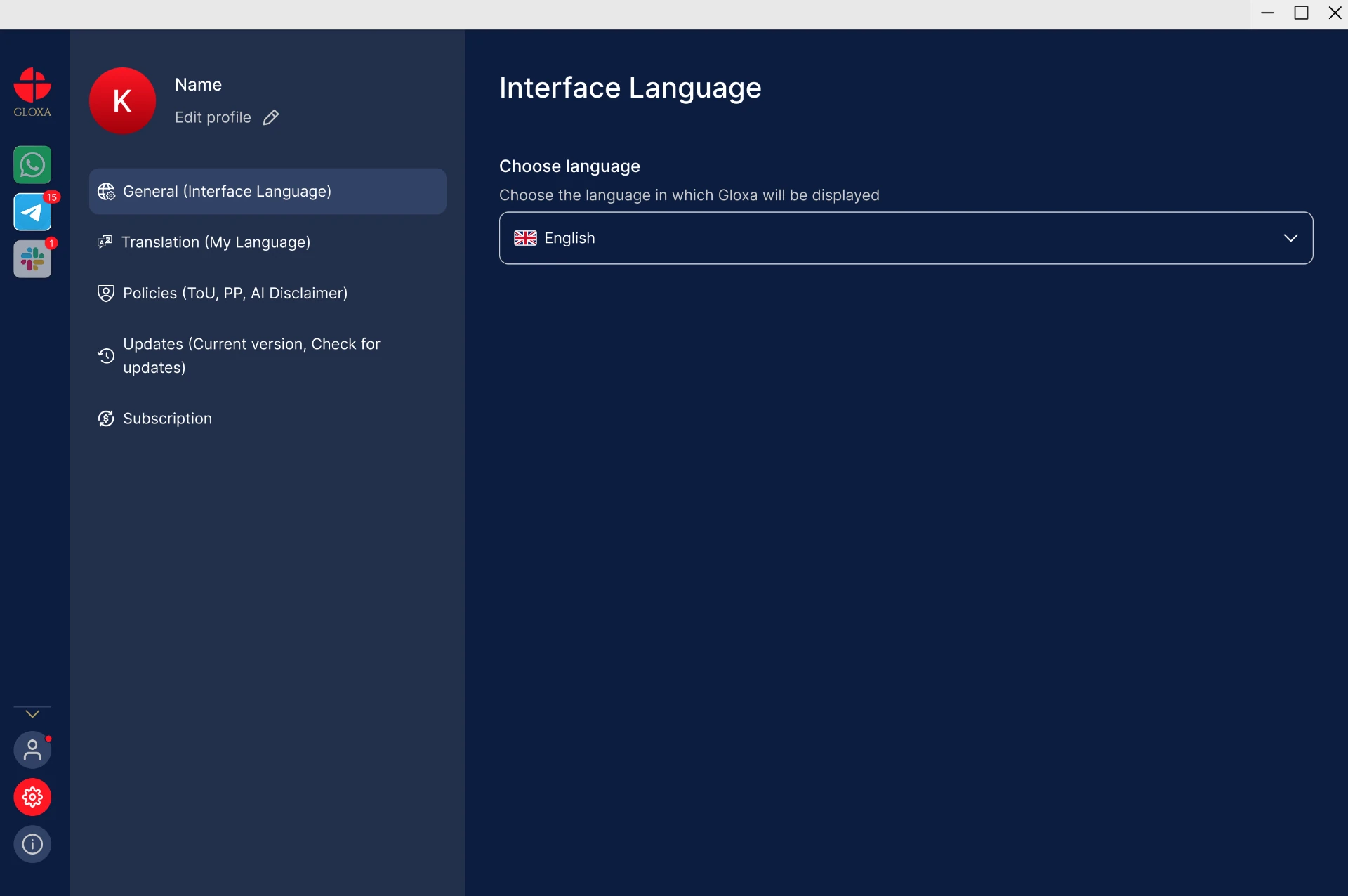Close the Gloxa window
This screenshot has height=896, width=1348.
1335,13
